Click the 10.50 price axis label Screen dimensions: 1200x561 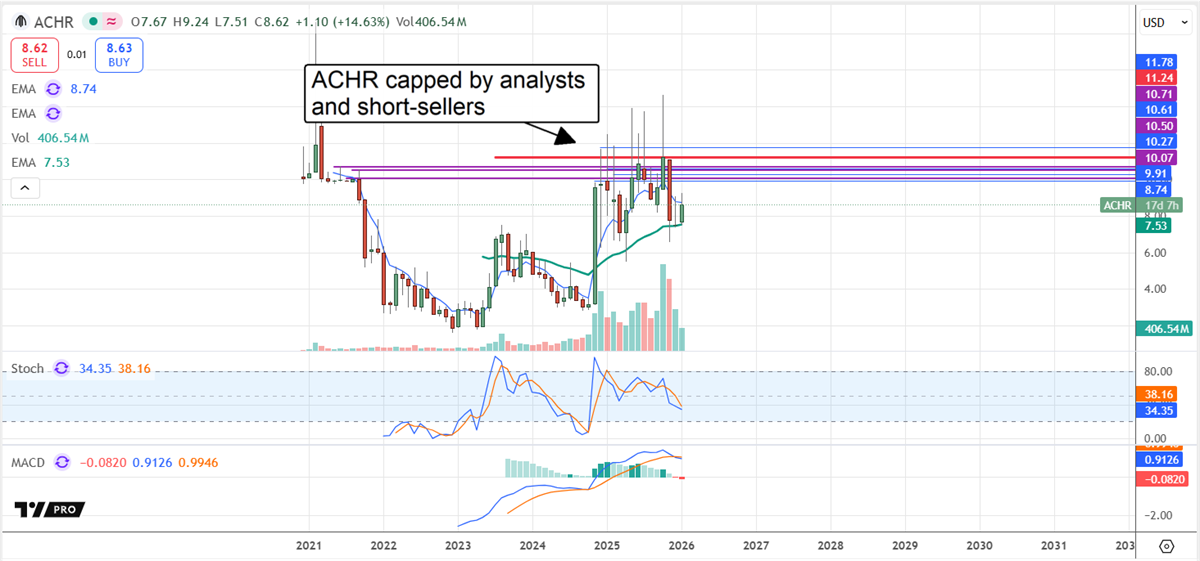coord(1157,126)
